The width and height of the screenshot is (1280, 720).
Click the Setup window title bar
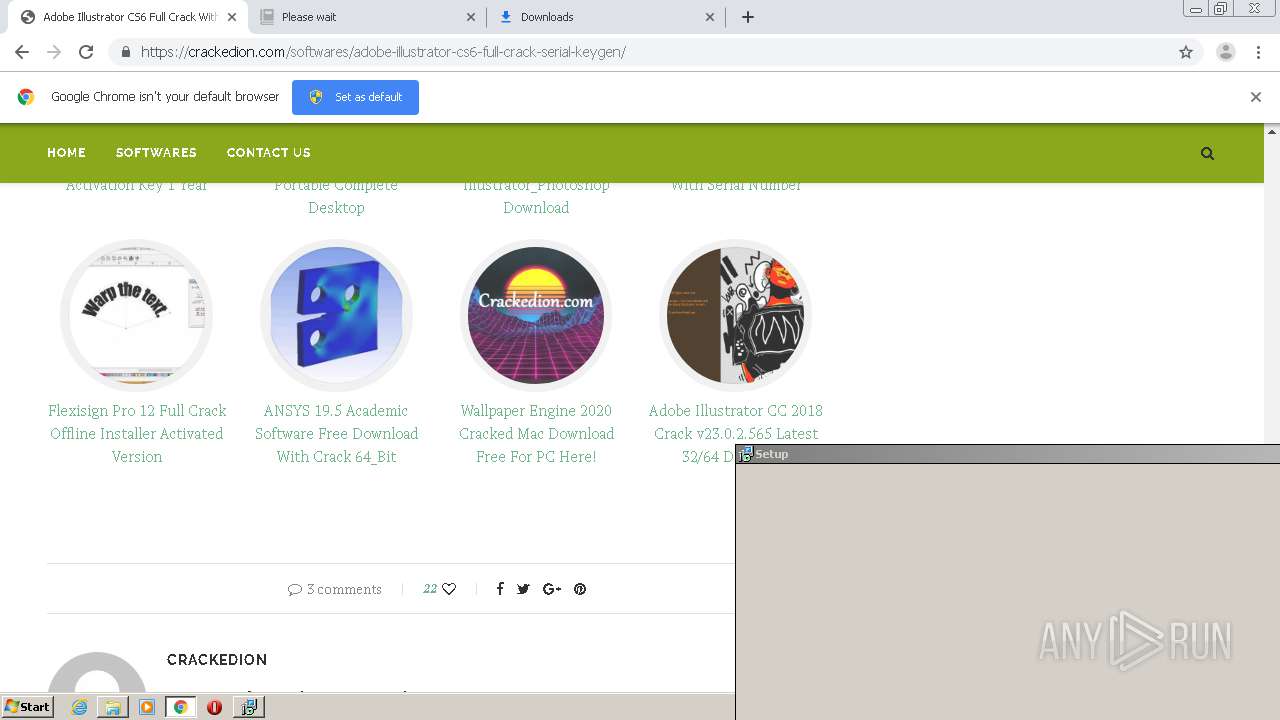pos(1008,454)
